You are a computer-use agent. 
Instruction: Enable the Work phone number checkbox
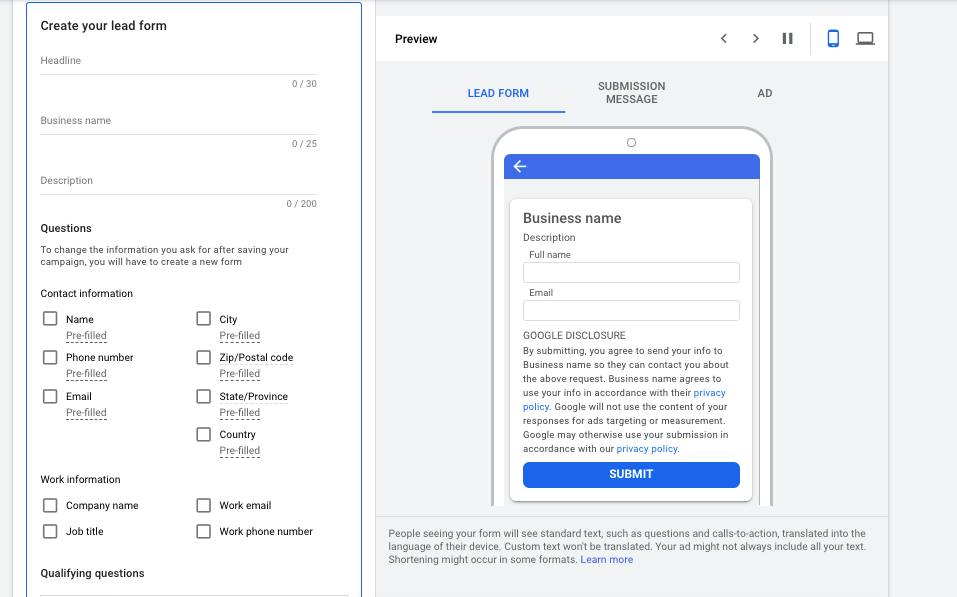203,531
